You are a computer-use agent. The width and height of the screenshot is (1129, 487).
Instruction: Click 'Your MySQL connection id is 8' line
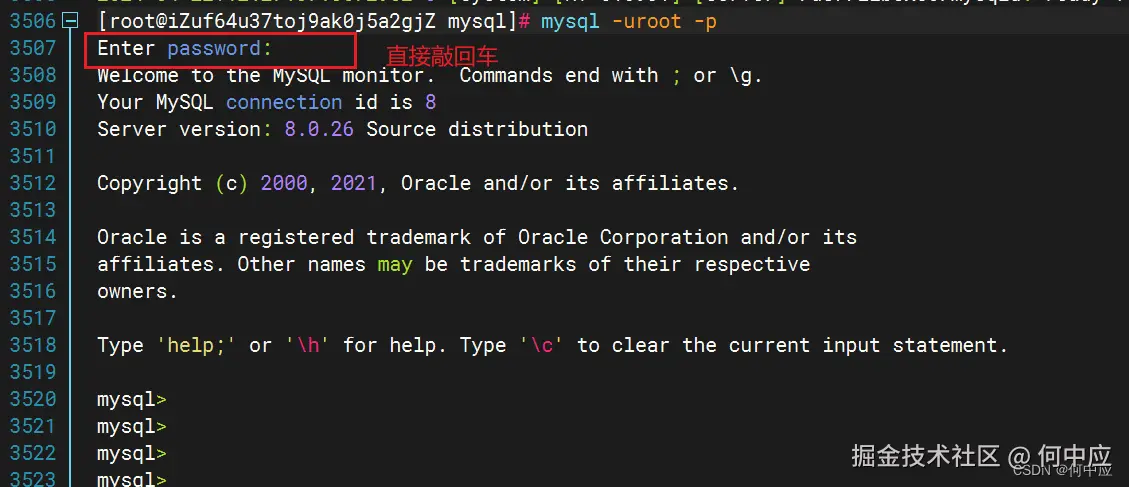click(266, 102)
